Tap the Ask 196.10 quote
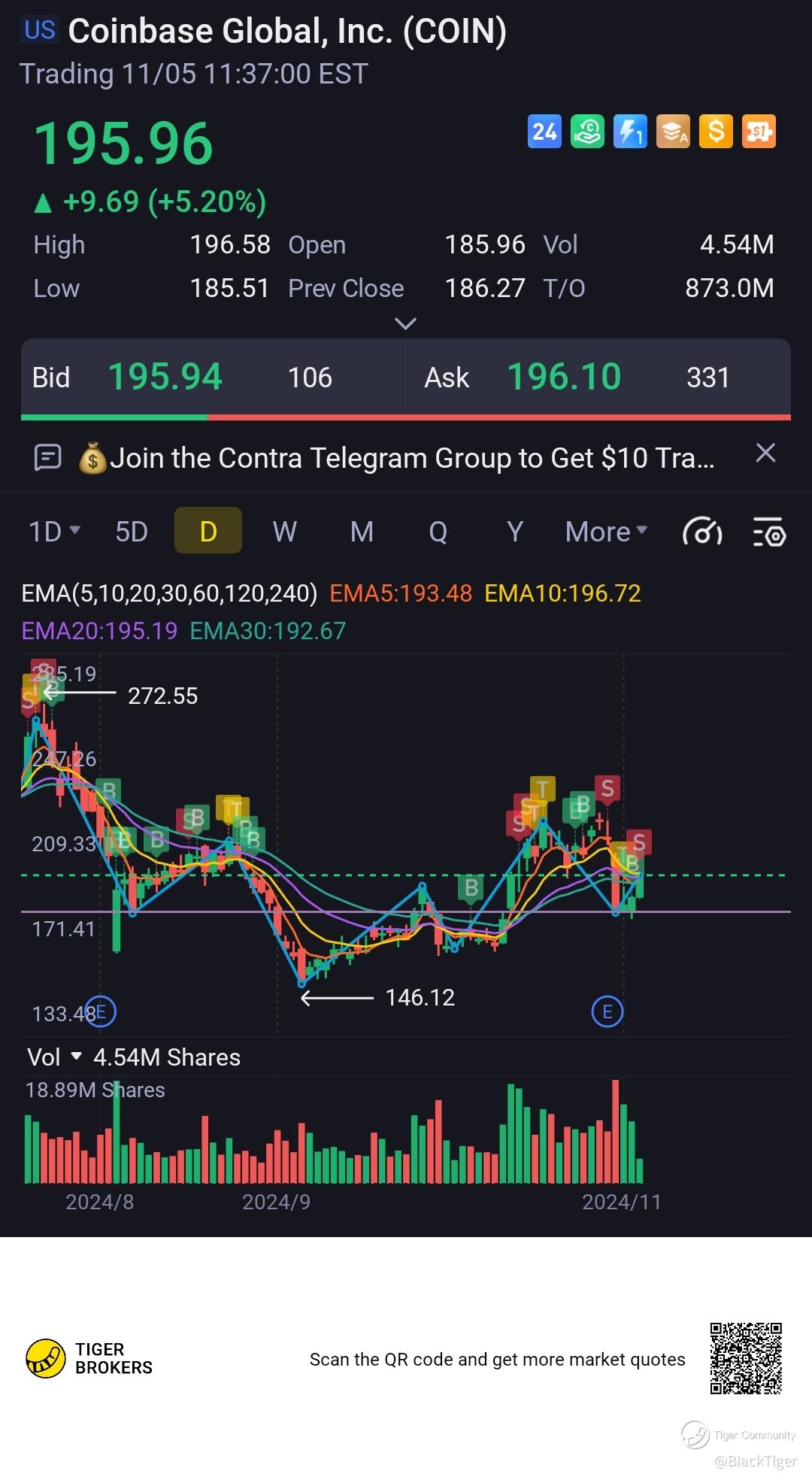 tap(597, 378)
